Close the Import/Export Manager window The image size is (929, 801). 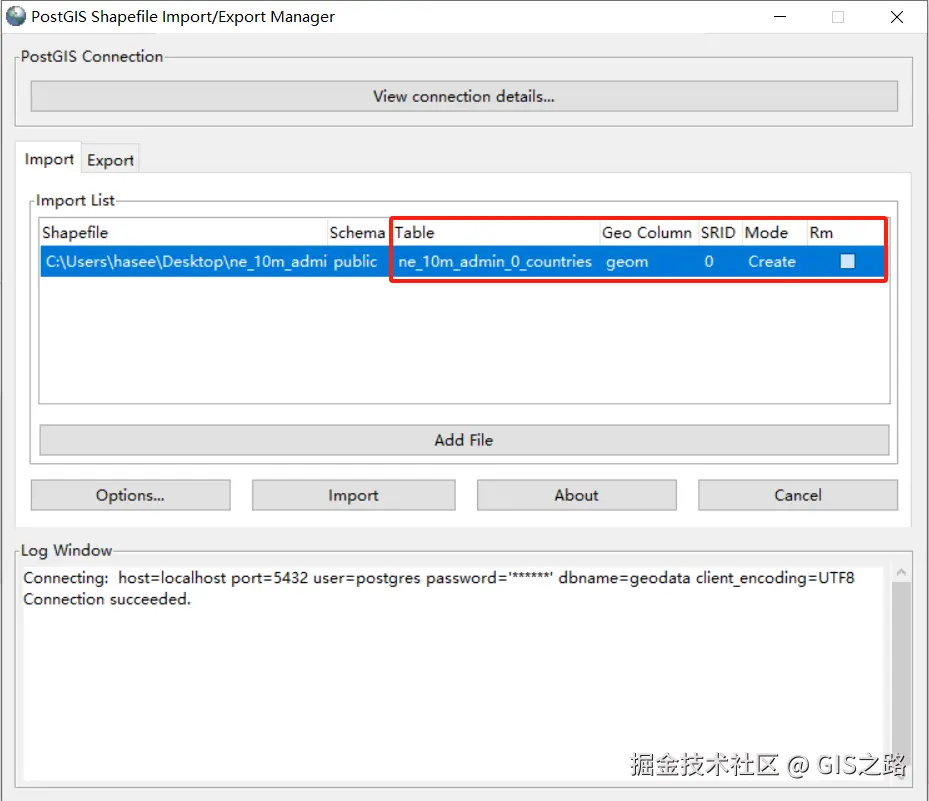coord(896,17)
